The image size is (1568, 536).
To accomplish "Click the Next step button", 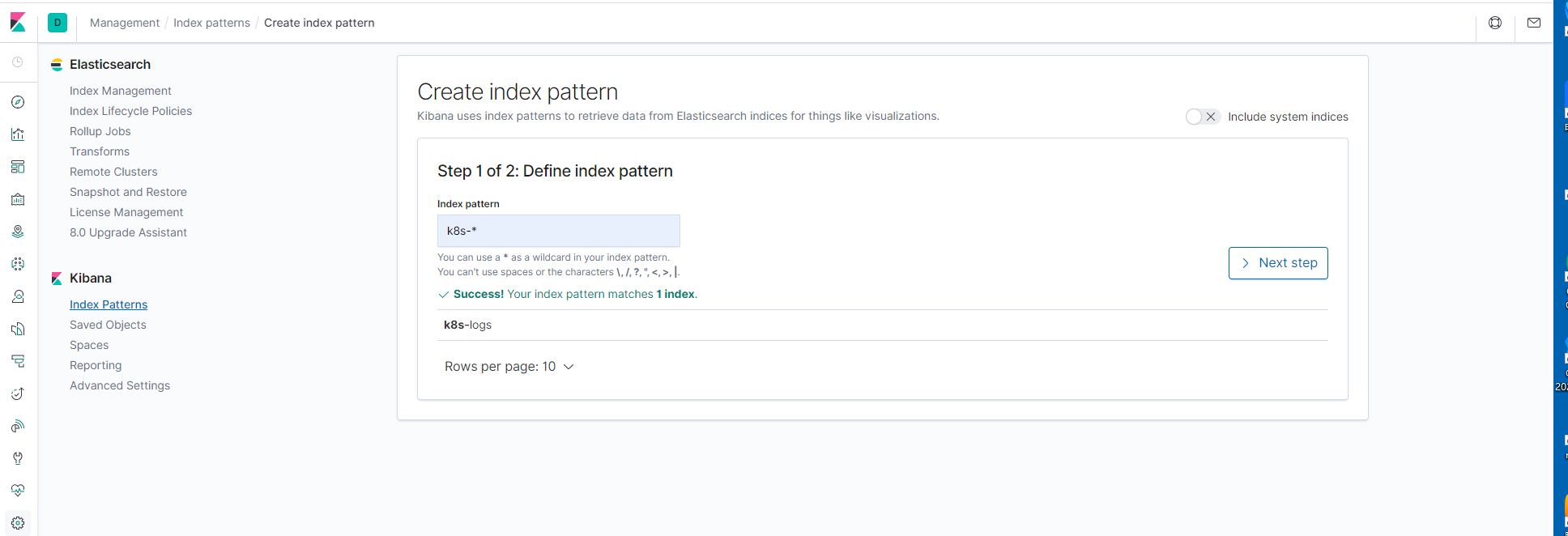I will 1278,263.
